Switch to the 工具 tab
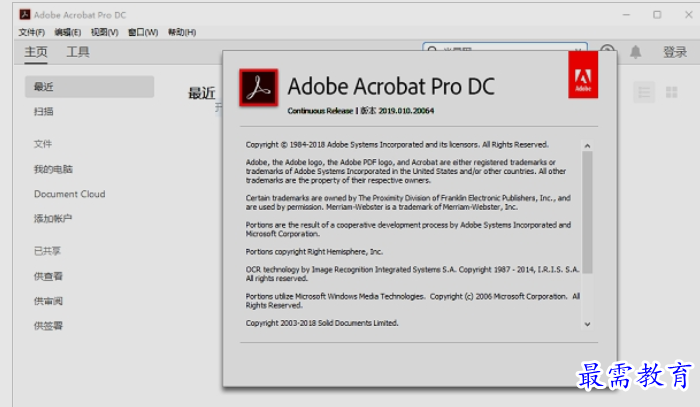The image size is (700, 407). (78, 52)
